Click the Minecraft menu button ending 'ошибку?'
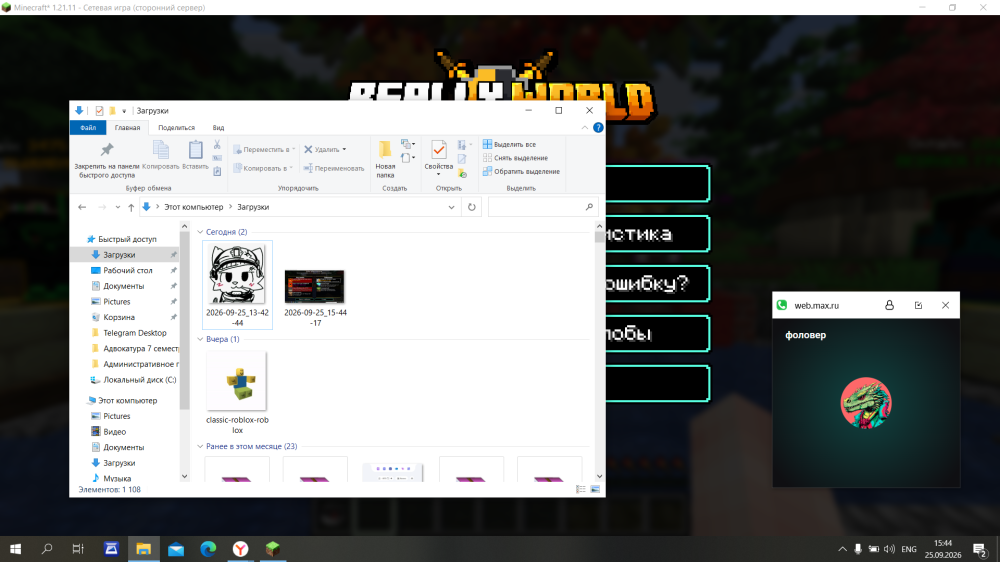Viewport: 1000px width, 562px height. 658,283
